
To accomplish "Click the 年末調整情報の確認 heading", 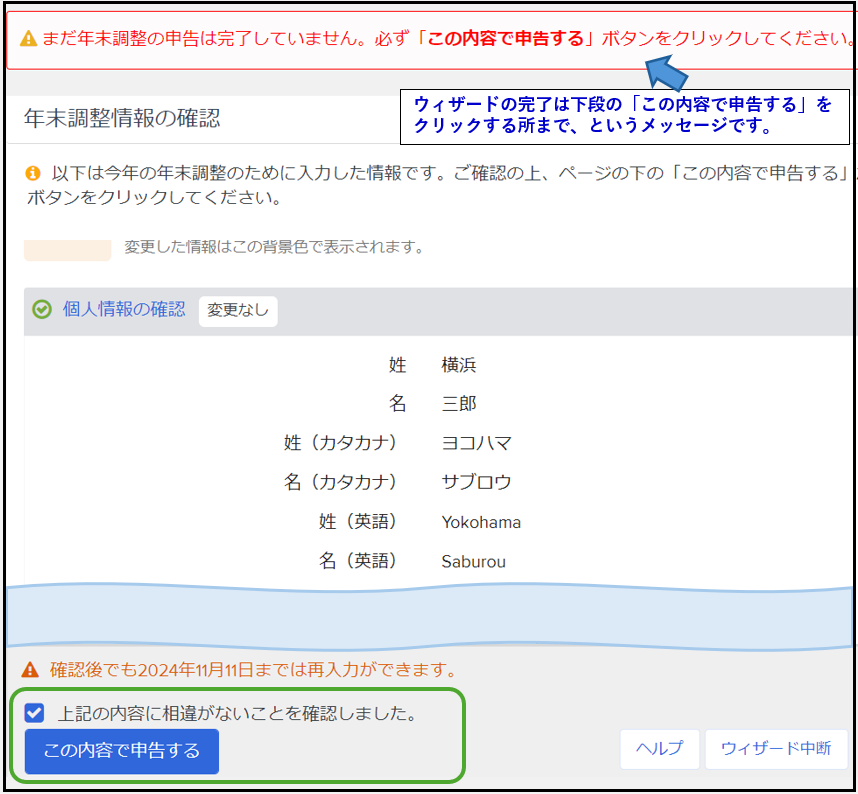I will click(122, 118).
